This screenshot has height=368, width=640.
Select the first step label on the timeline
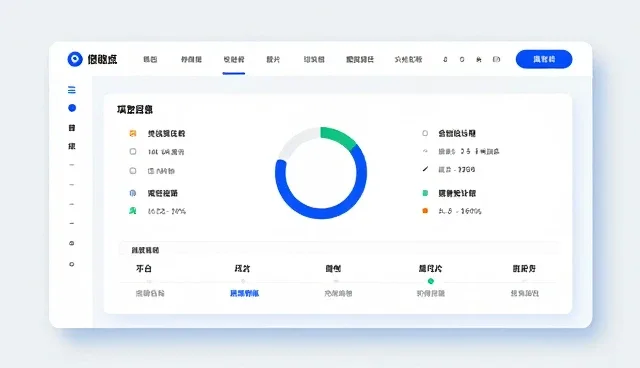point(144,268)
